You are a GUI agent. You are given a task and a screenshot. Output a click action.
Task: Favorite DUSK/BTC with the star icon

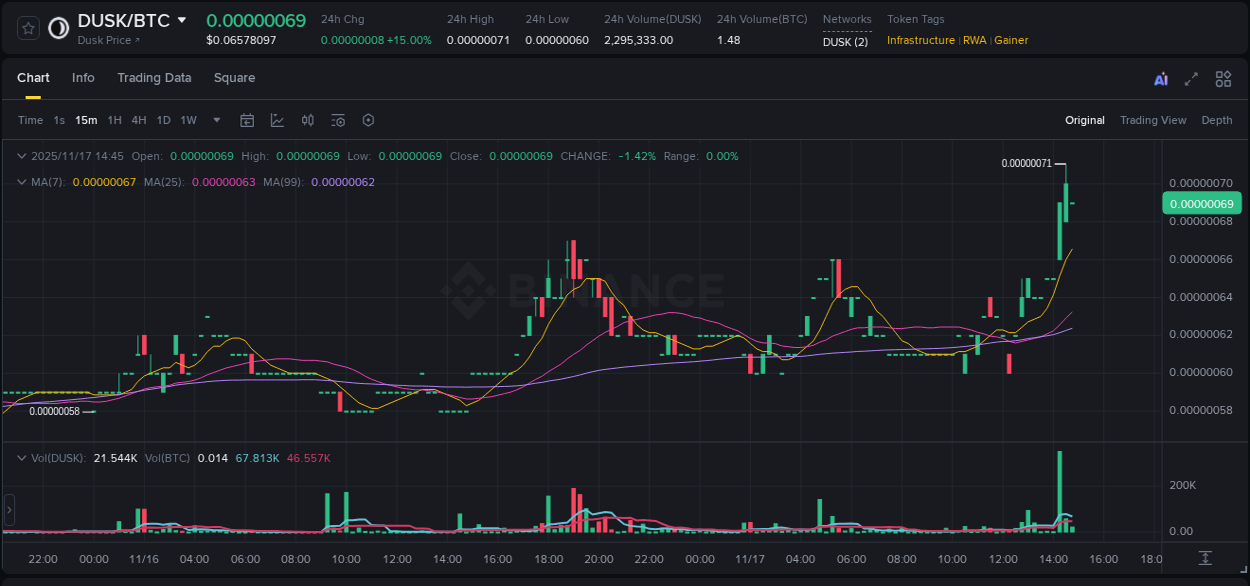pyautogui.click(x=28, y=28)
